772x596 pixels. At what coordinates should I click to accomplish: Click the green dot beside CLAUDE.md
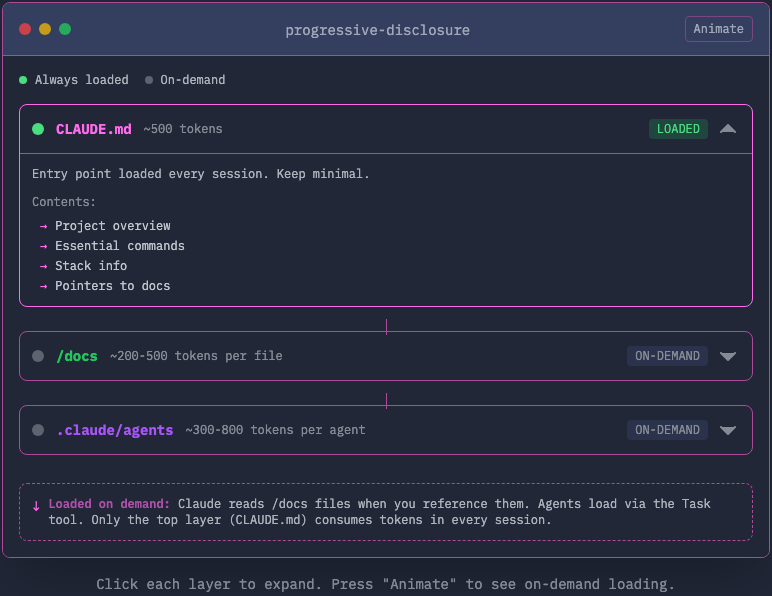pyautogui.click(x=38, y=129)
